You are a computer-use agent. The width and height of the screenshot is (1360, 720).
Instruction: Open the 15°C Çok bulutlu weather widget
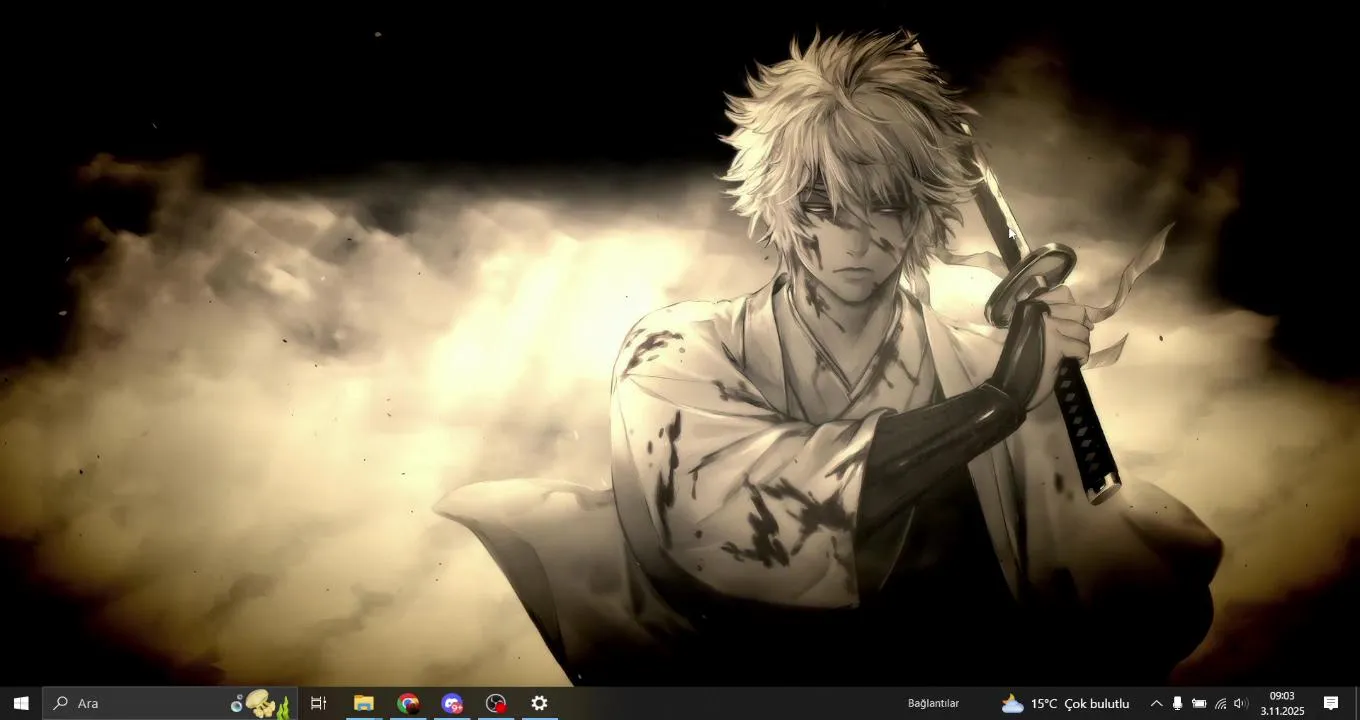pos(1066,703)
